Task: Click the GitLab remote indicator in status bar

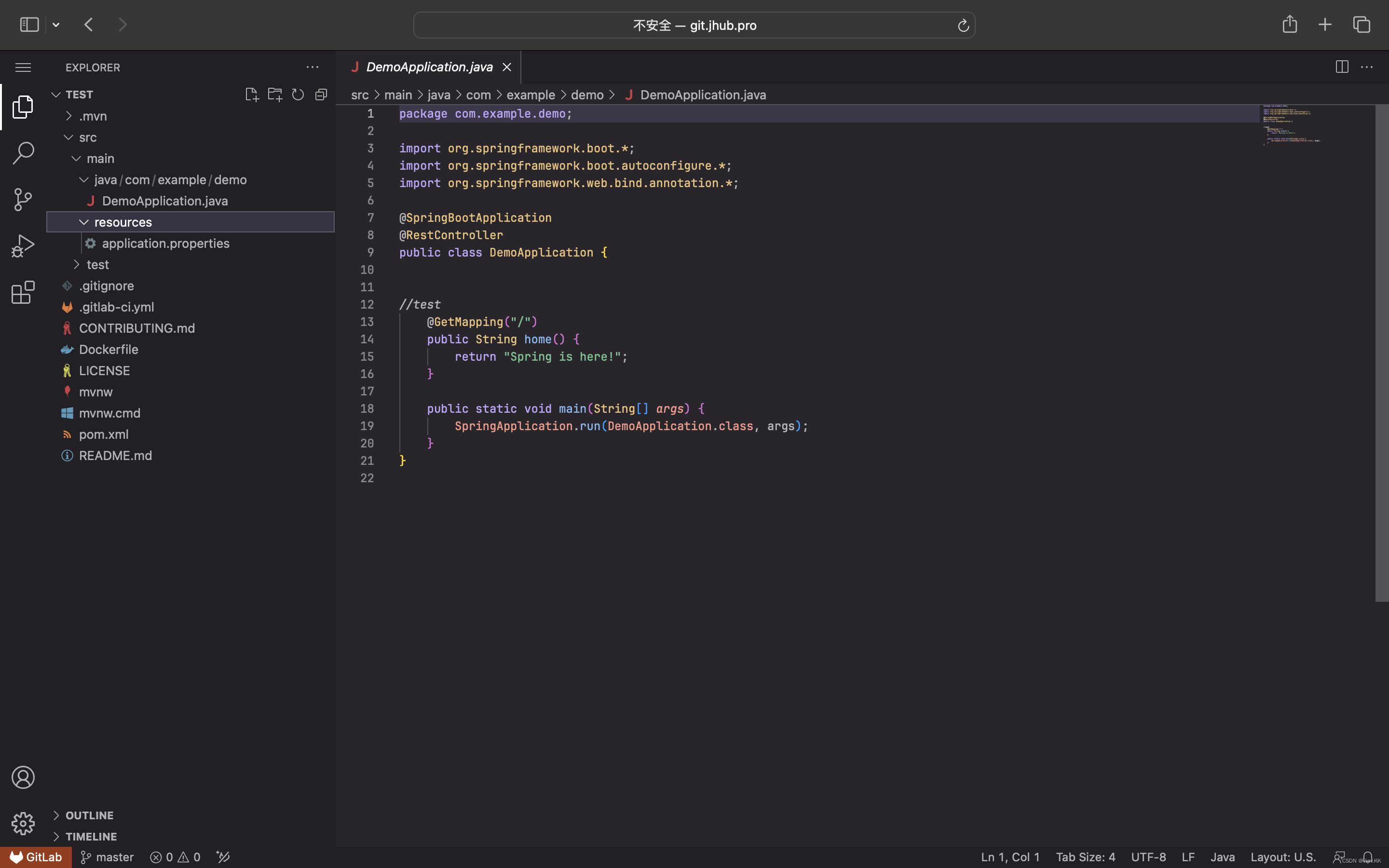Action: (36, 857)
